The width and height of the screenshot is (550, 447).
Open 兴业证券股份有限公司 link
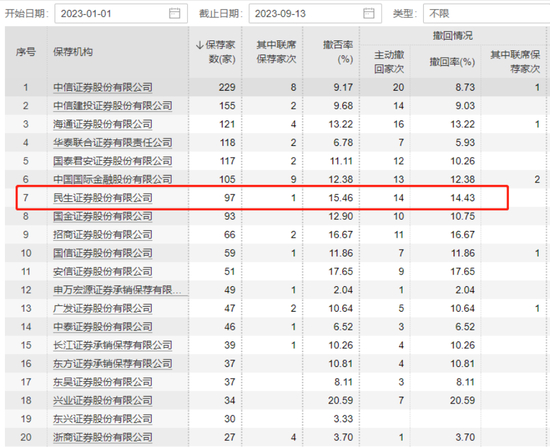pyautogui.click(x=103, y=400)
